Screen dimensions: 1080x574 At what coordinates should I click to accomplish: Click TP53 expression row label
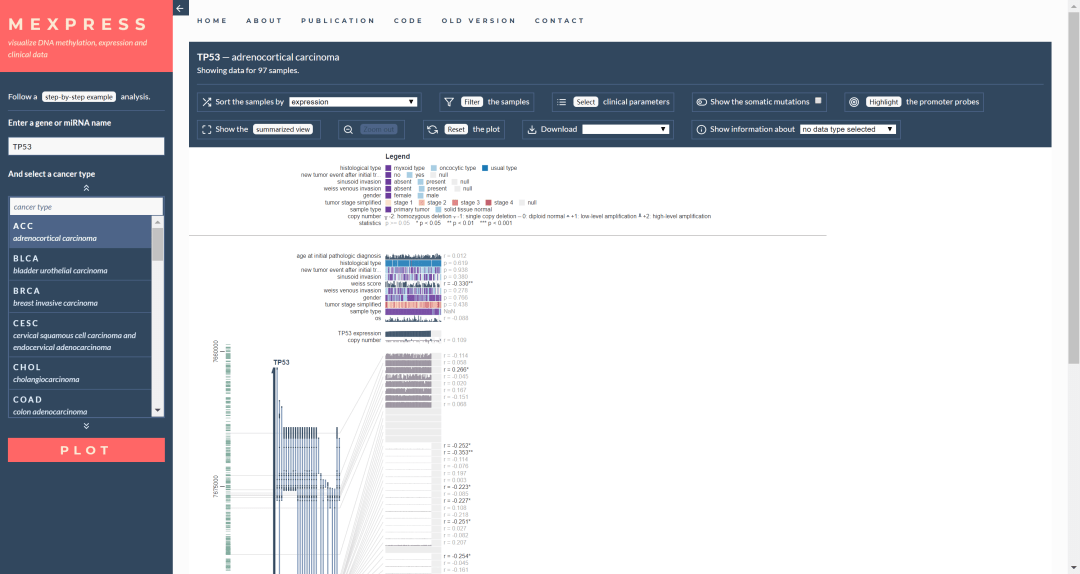359,334
